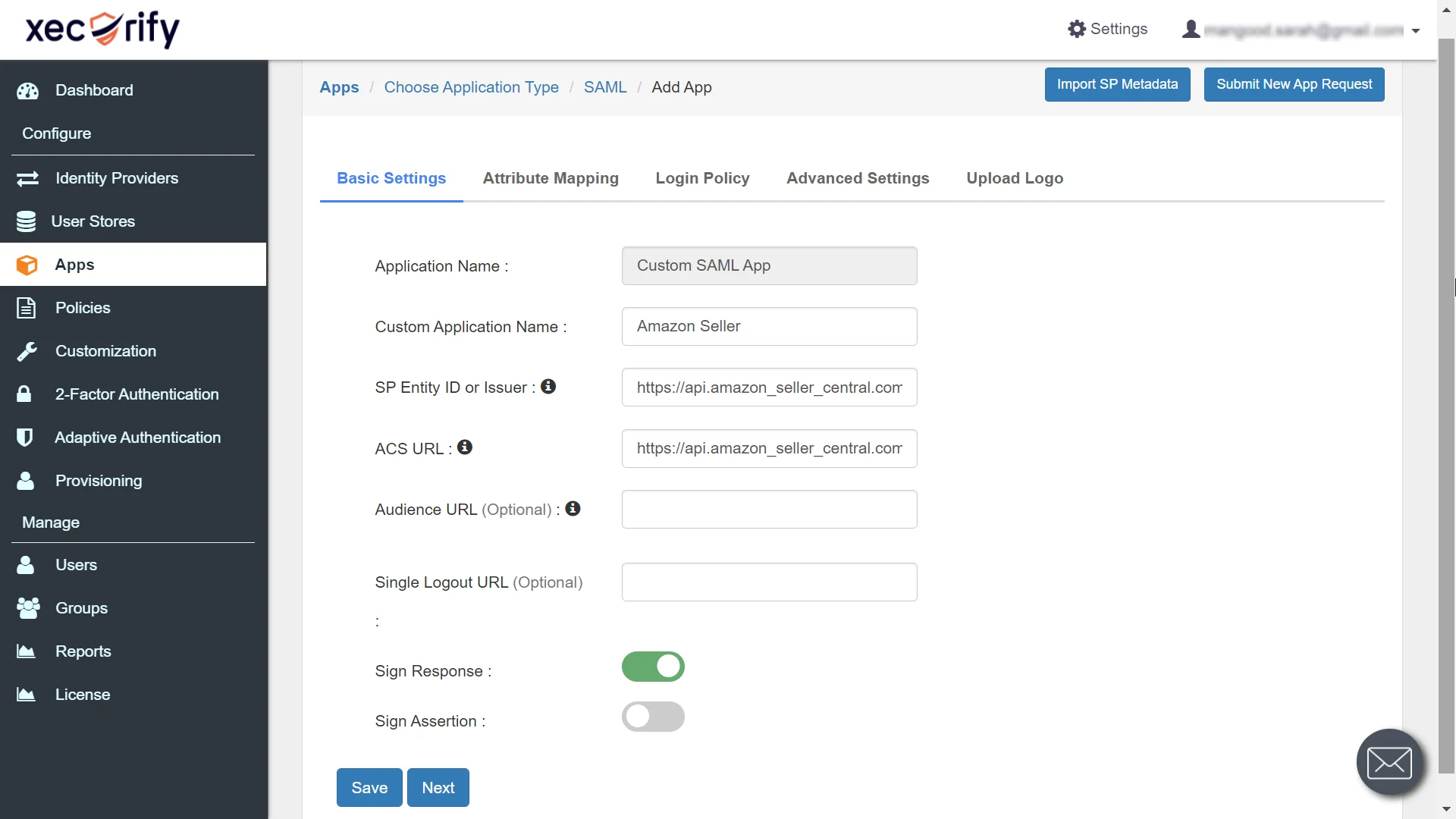Screen dimensions: 1456x819
Task: Click the Submit New App Request button
Action: click(1294, 84)
